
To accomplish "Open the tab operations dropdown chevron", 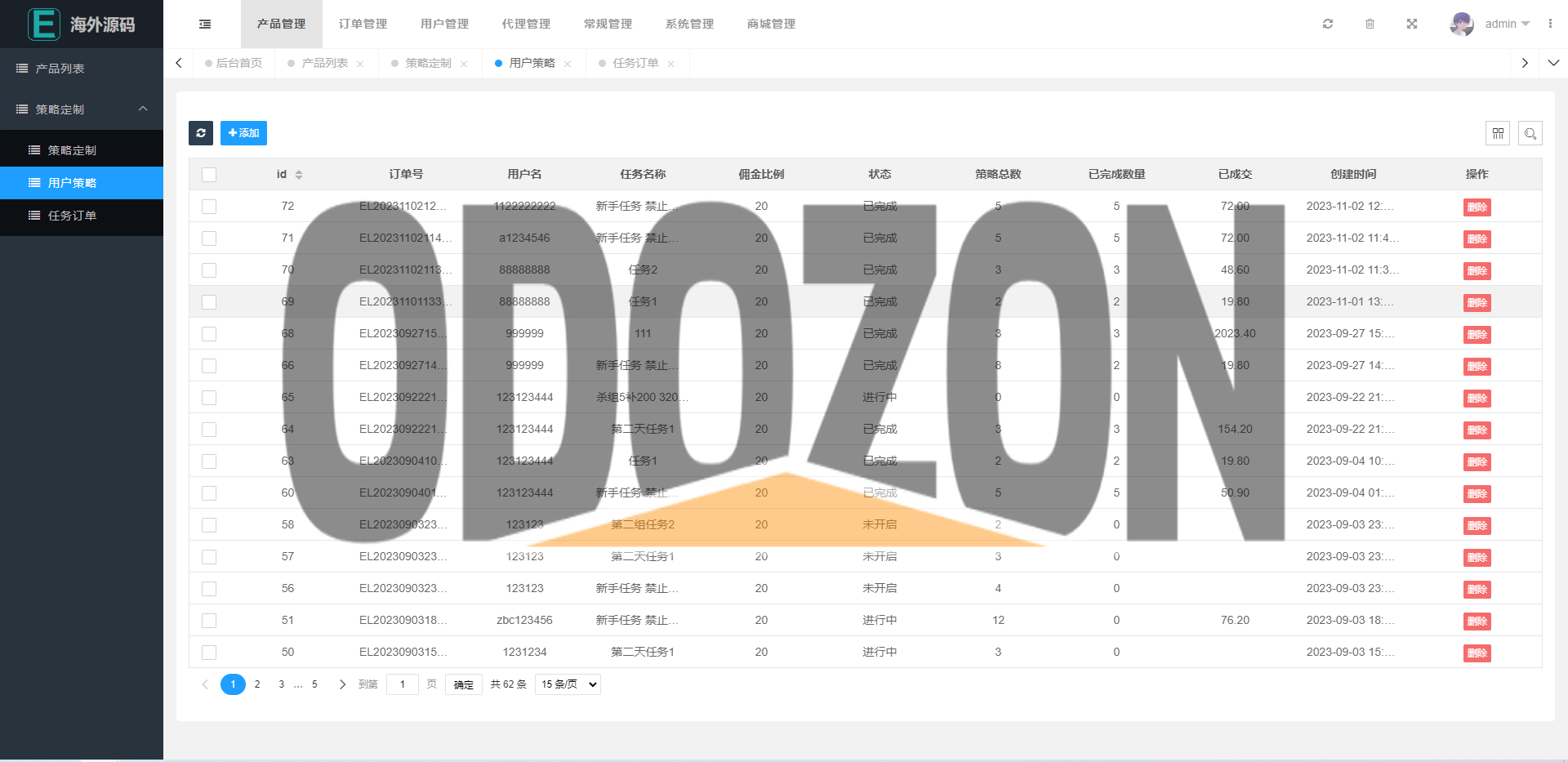I will [x=1553, y=63].
